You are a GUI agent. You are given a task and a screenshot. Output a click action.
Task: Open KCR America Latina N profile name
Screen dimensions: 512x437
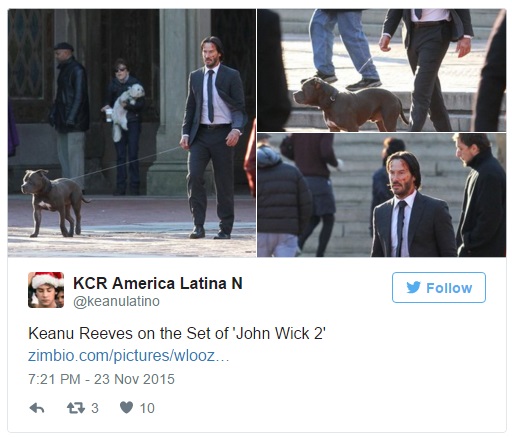pos(158,283)
